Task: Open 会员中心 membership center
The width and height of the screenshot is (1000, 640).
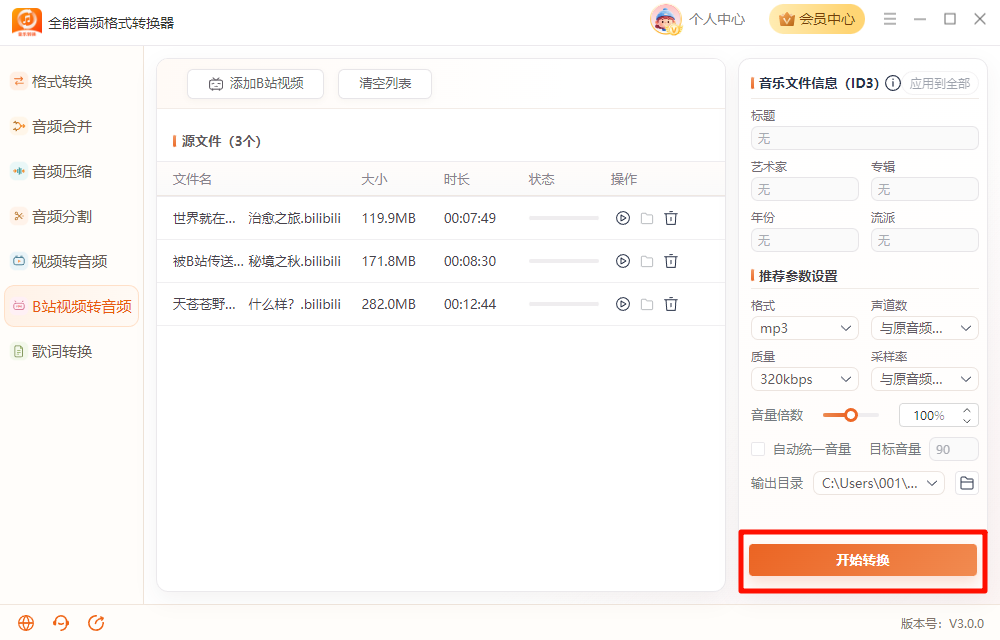Action: [817, 19]
